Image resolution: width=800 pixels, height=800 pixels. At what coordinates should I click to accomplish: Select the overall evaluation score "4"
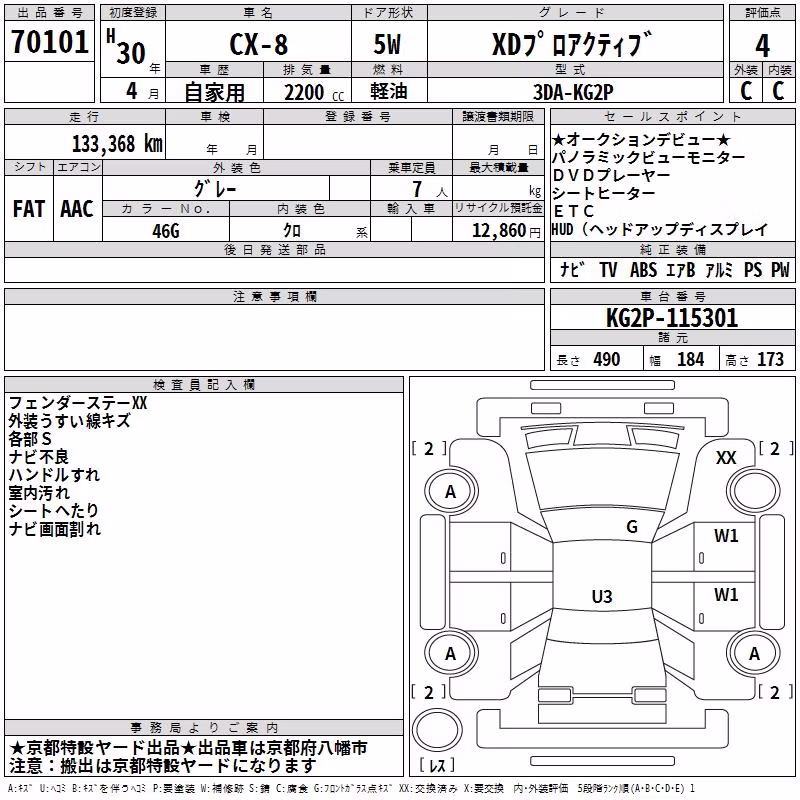pyautogui.click(x=762, y=45)
